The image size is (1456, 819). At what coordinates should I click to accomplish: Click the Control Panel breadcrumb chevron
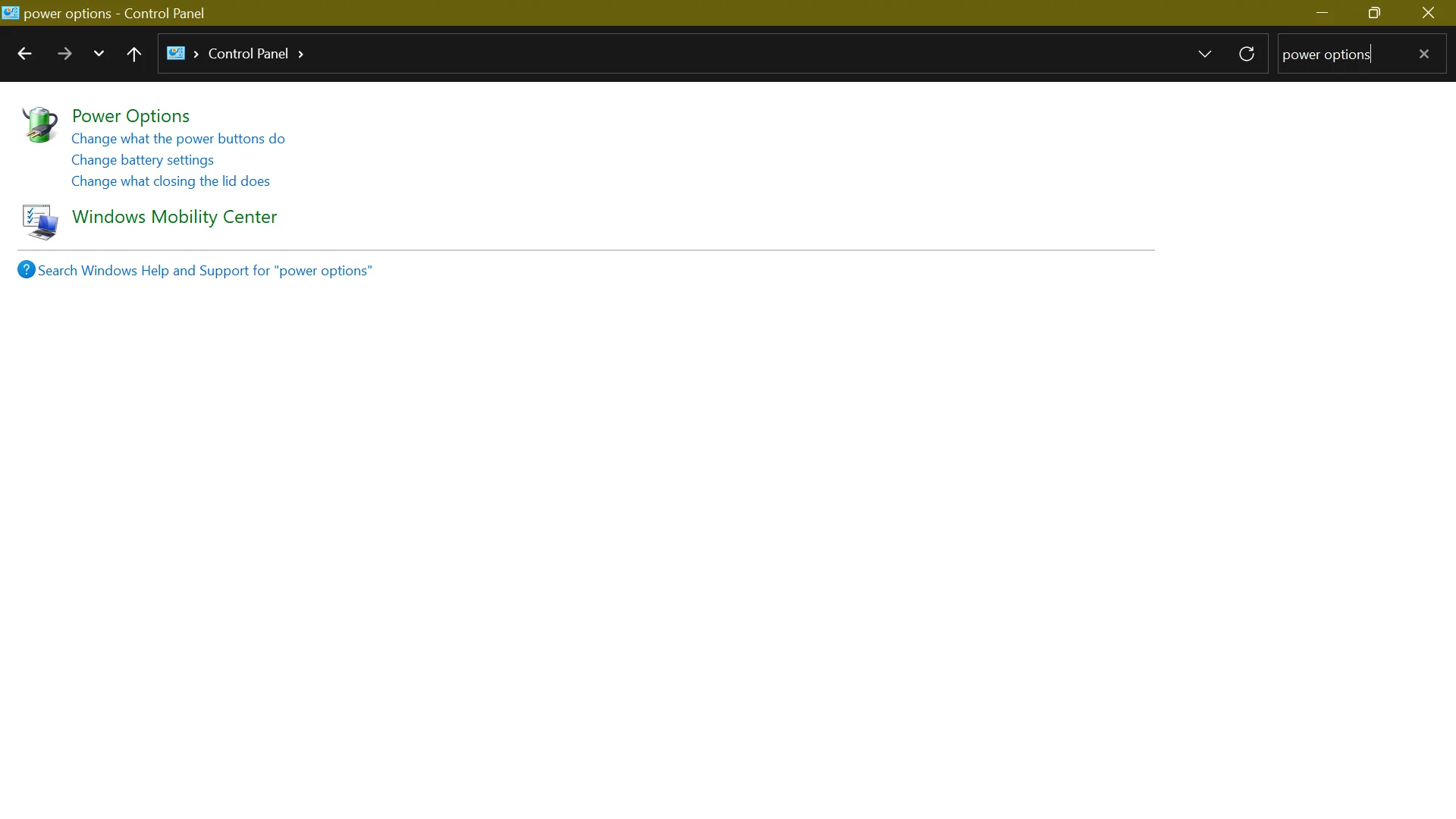(300, 54)
